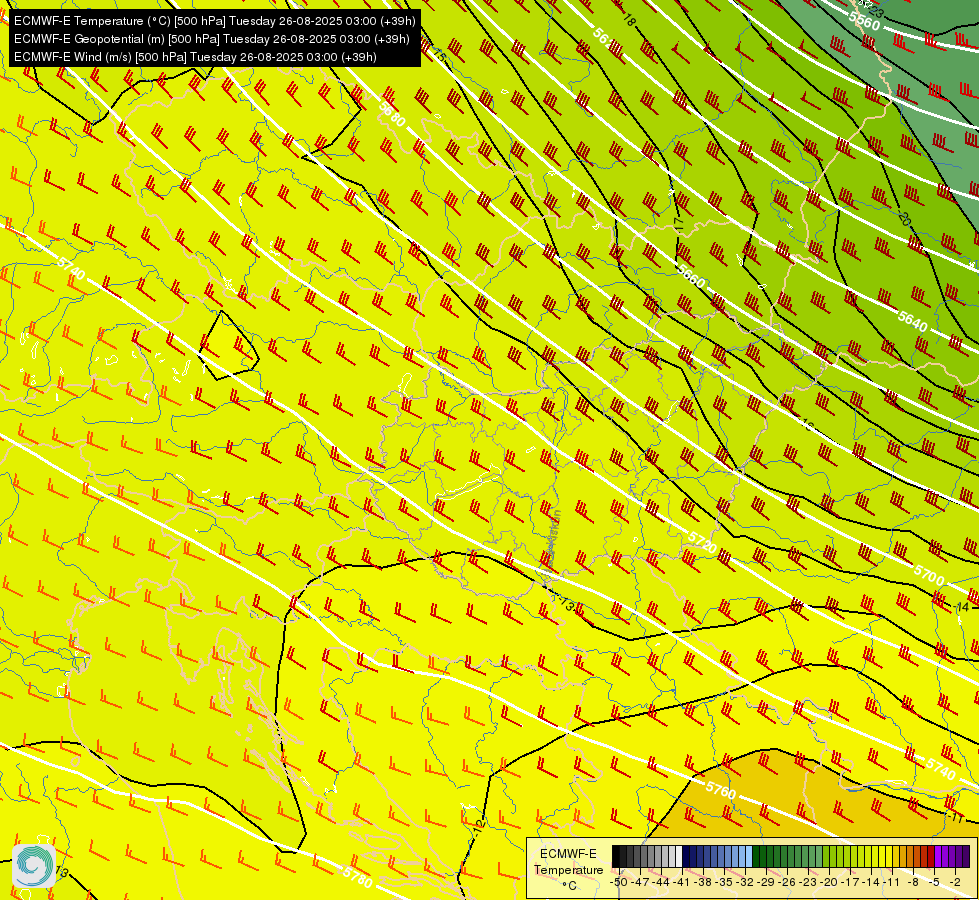Click the -38 tick label in legend
Viewport: 979px width, 900px height.
pyautogui.click(x=702, y=882)
